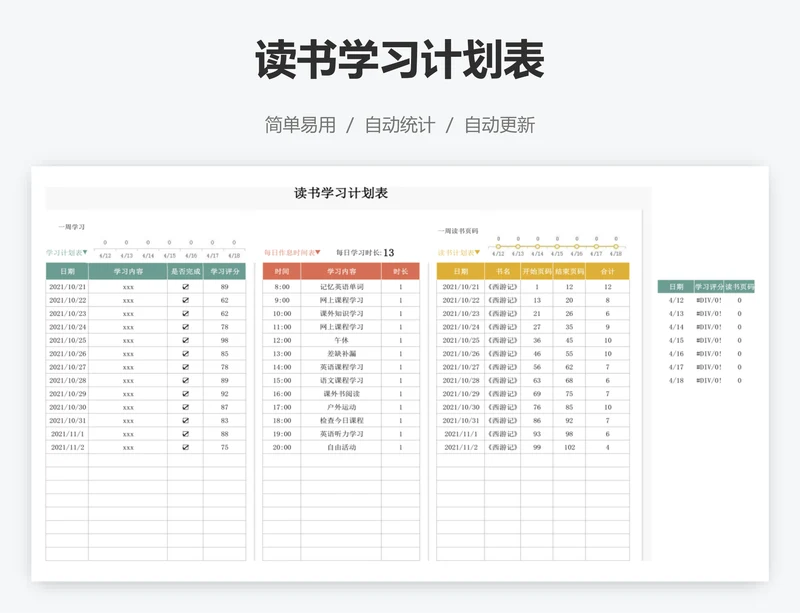800x613 pixels.
Task: Select the 记忆英语单词 cell at 8:00
Action: point(342,287)
